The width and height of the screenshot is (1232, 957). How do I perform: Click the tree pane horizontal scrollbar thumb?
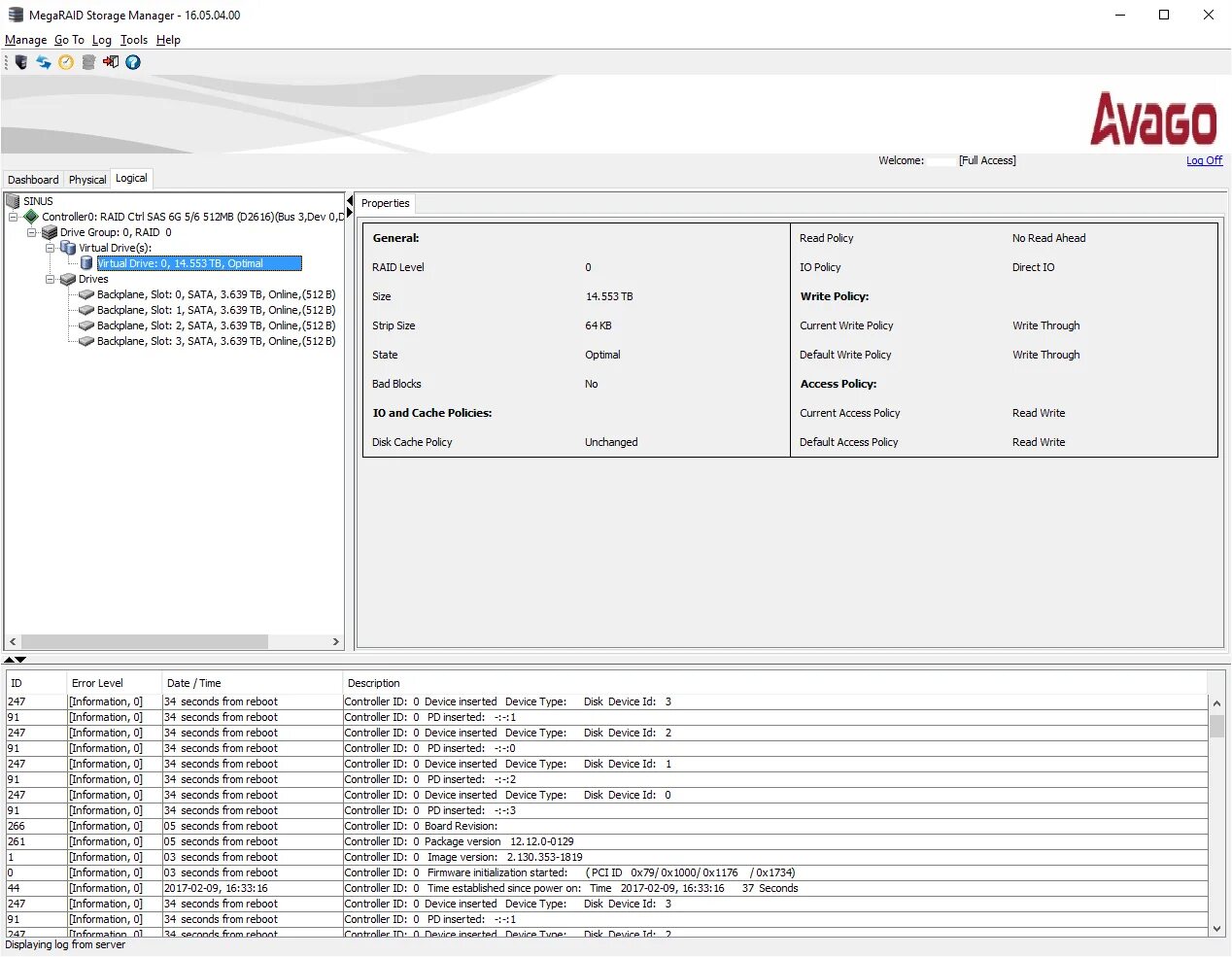[x=145, y=642]
